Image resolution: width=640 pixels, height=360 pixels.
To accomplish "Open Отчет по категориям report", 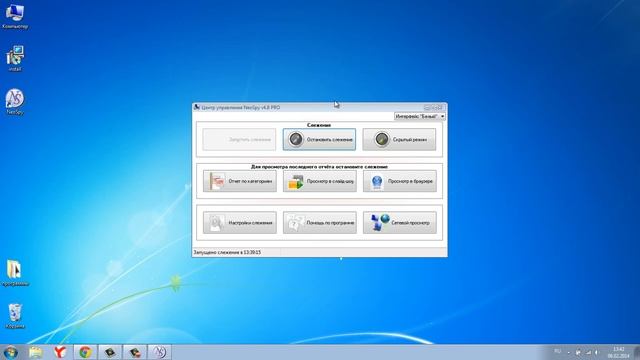I will 240,181.
